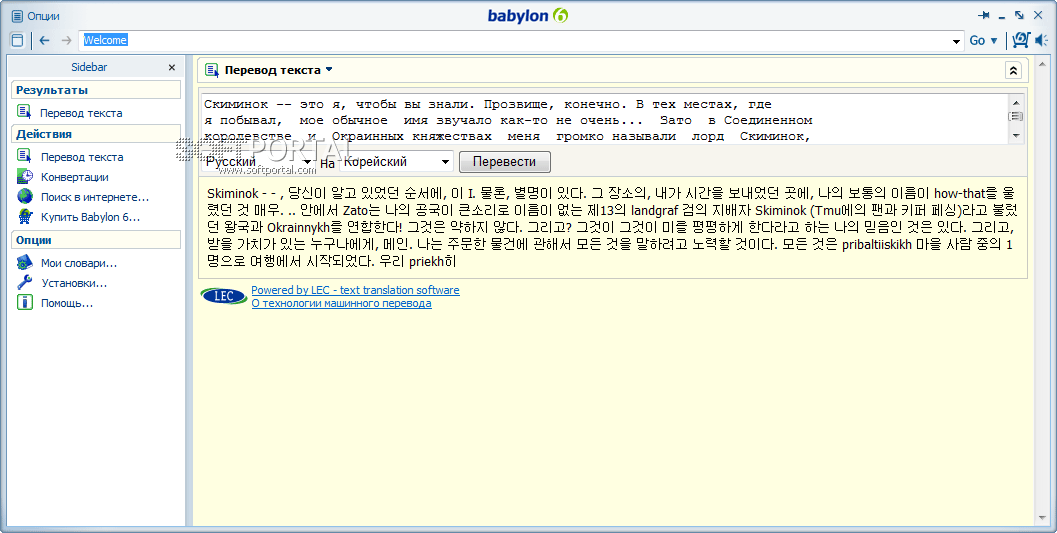Click Перевод текста icon under Результаты
Image resolution: width=1057 pixels, height=533 pixels.
click(24, 112)
